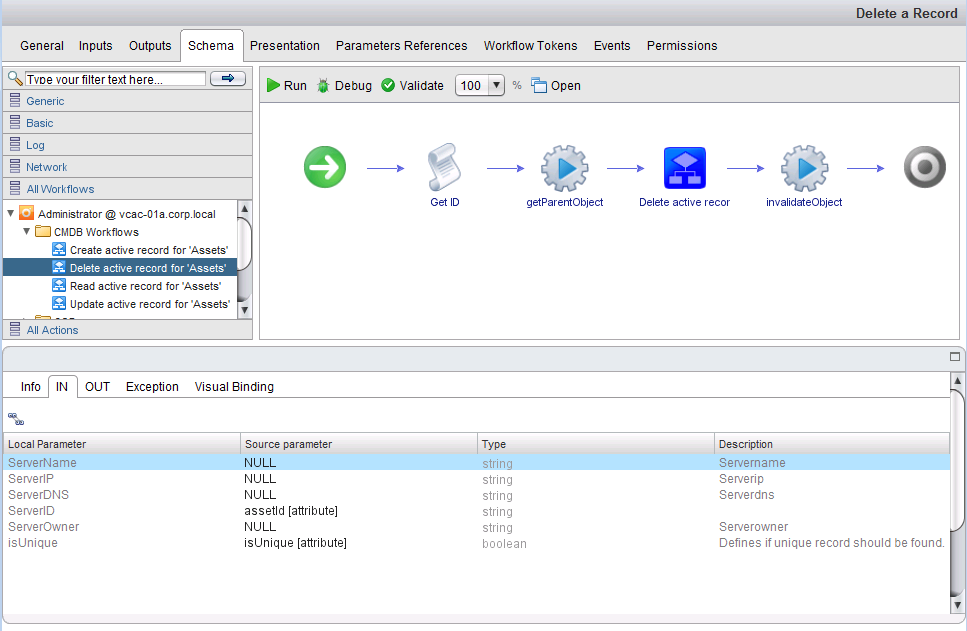Switch to the Visual Binding tab
Image resolution: width=967 pixels, height=631 pixels.
tap(234, 387)
